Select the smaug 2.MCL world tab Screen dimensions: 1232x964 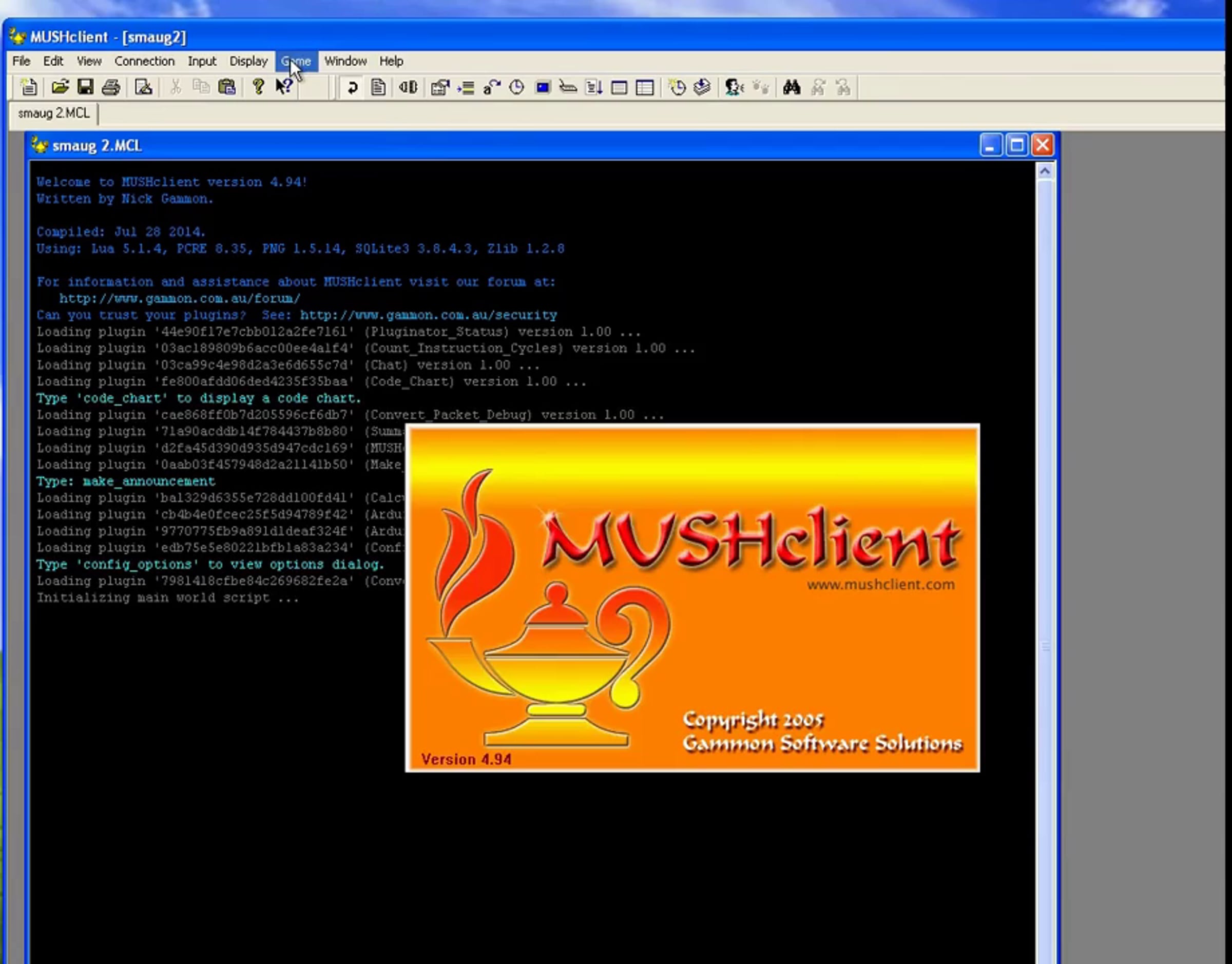point(53,113)
